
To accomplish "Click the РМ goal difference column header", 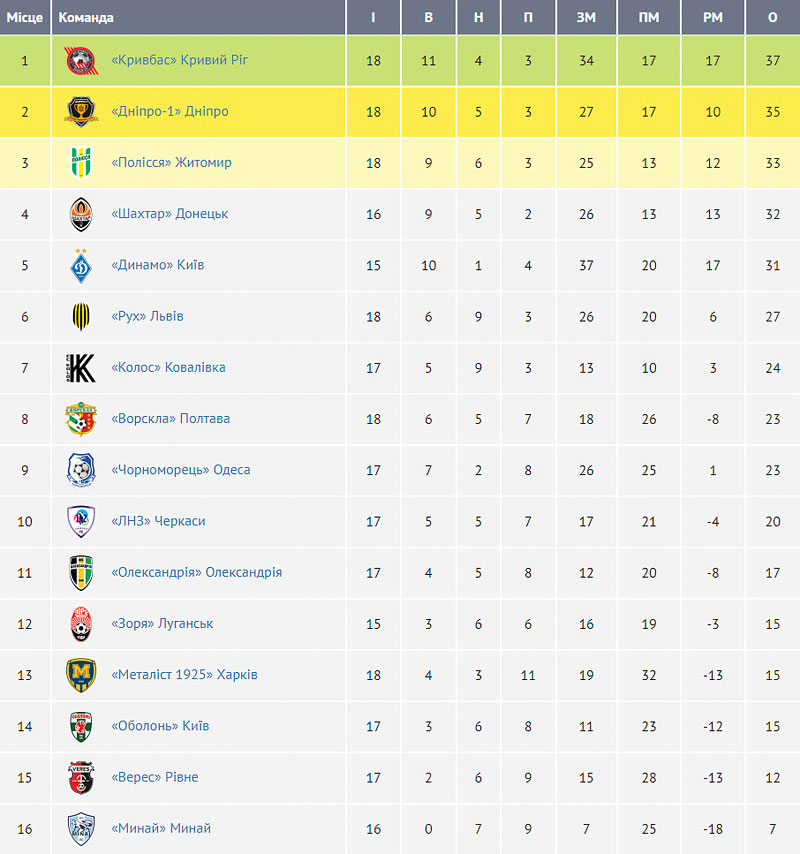I will click(712, 17).
